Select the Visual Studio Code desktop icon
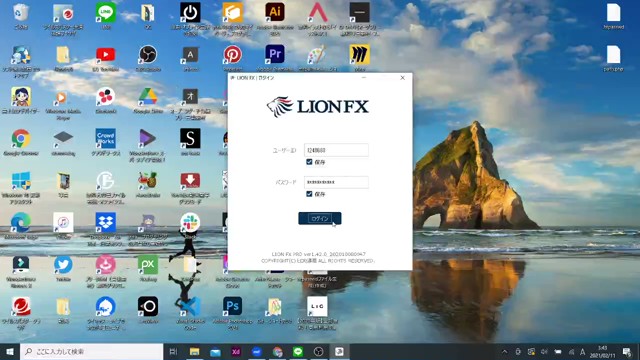This screenshot has height=360, width=640. coord(190,313)
